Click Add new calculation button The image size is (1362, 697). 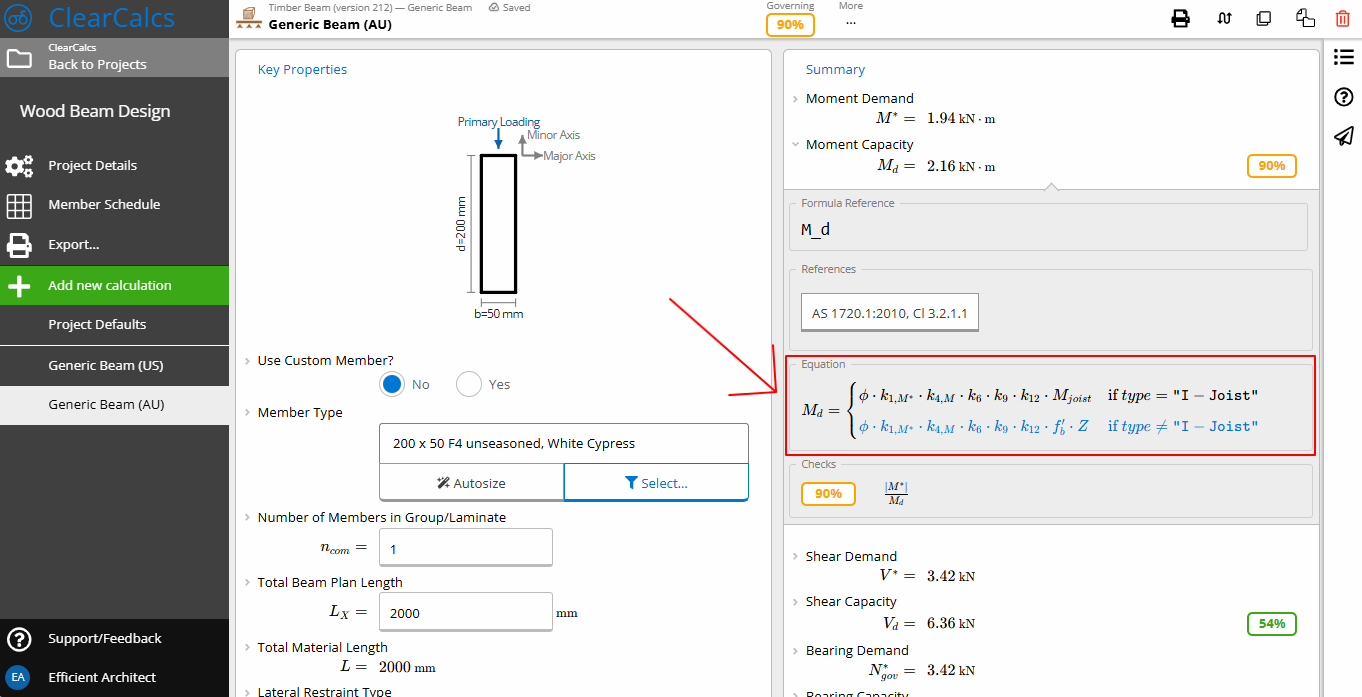(114, 285)
